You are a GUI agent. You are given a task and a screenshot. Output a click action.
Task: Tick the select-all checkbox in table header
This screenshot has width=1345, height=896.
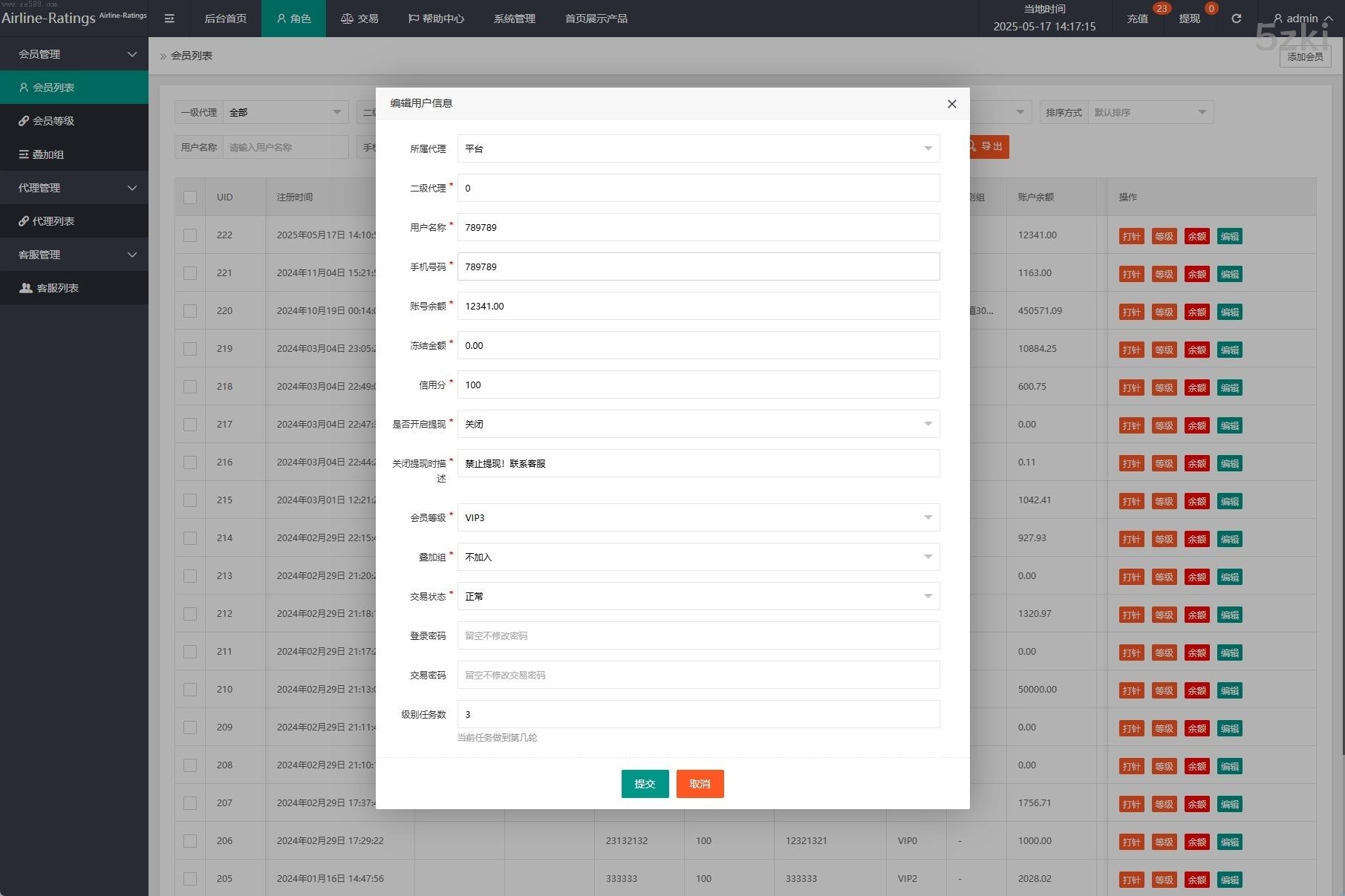(x=190, y=197)
